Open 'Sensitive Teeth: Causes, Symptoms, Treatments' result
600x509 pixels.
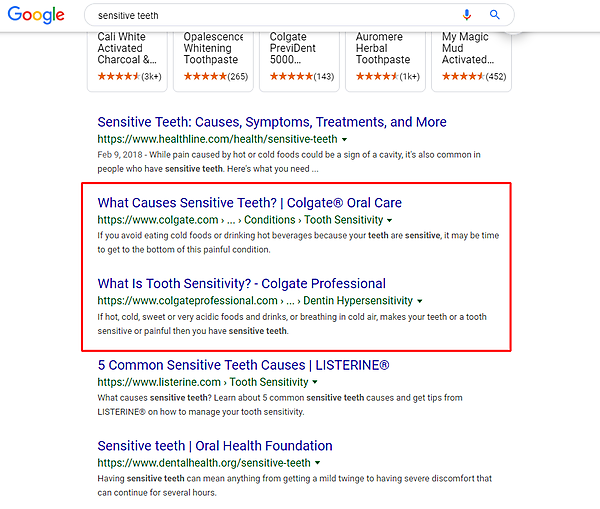coord(272,122)
